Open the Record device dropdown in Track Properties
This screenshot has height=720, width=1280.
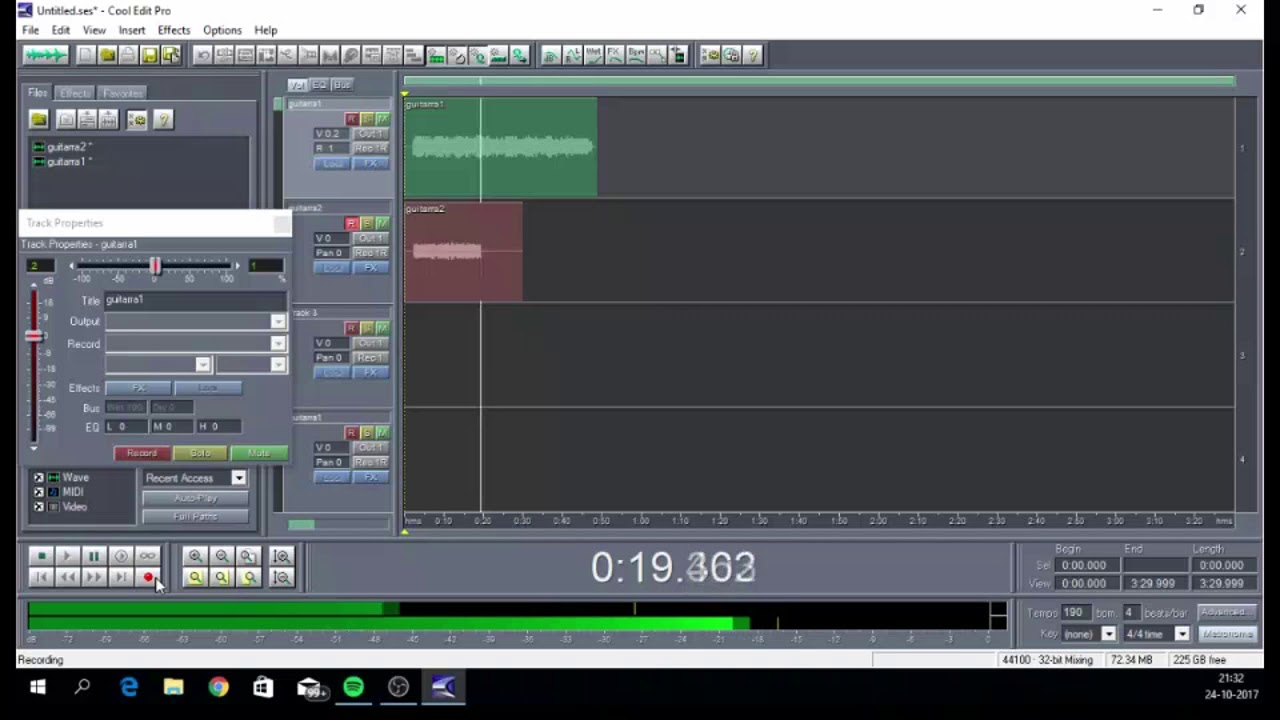pyautogui.click(x=278, y=343)
